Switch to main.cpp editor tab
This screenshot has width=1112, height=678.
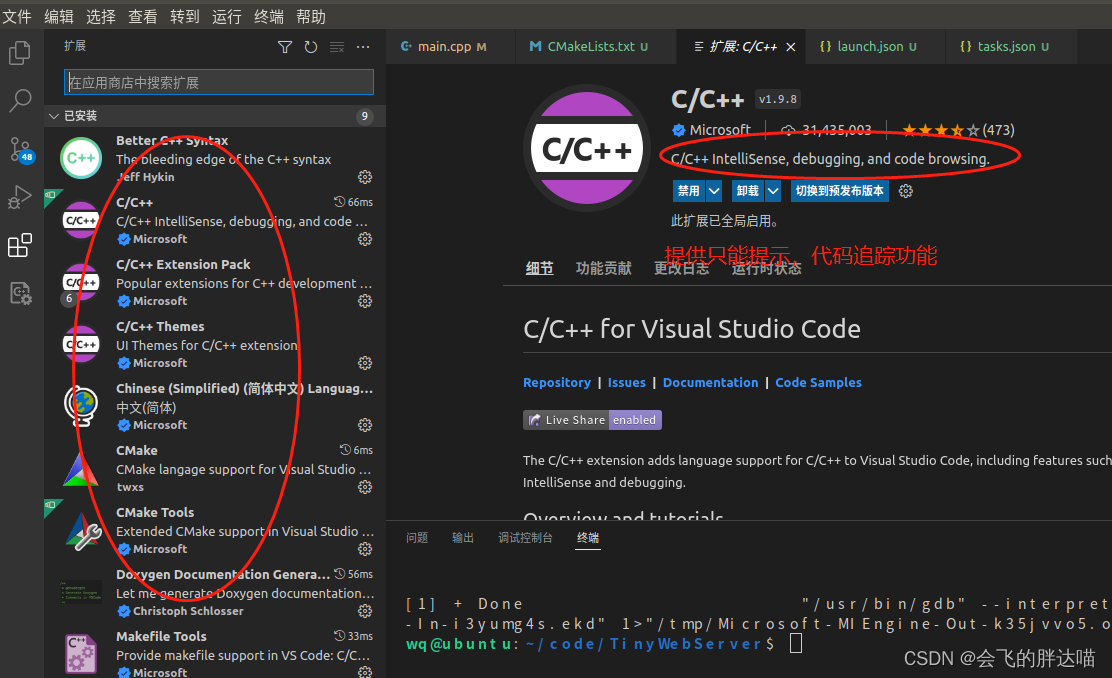click(452, 47)
